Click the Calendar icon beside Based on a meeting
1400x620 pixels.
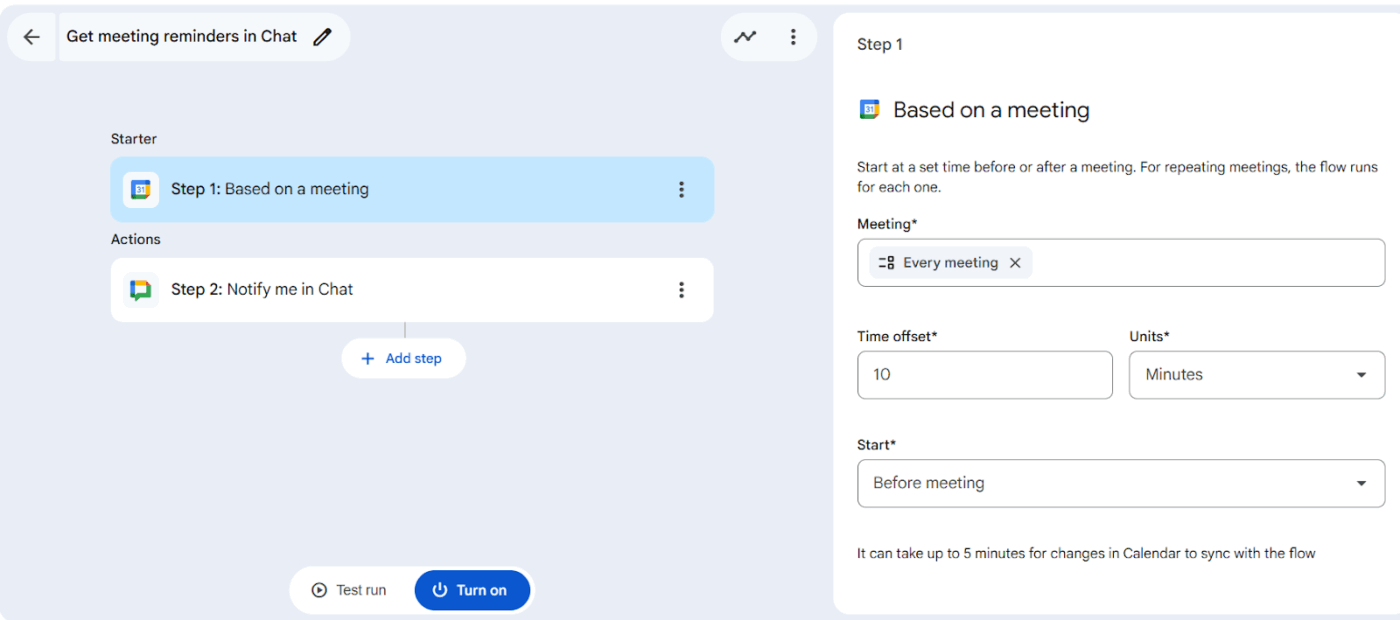868,109
